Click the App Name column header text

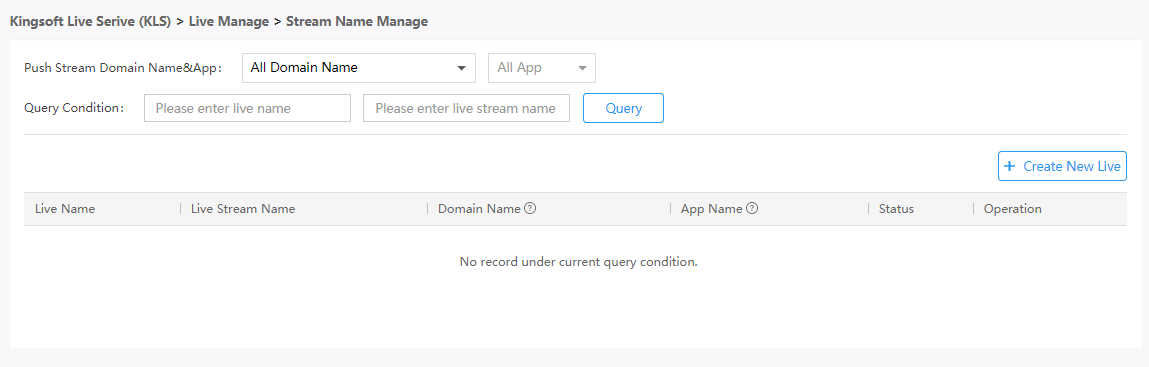(x=712, y=209)
